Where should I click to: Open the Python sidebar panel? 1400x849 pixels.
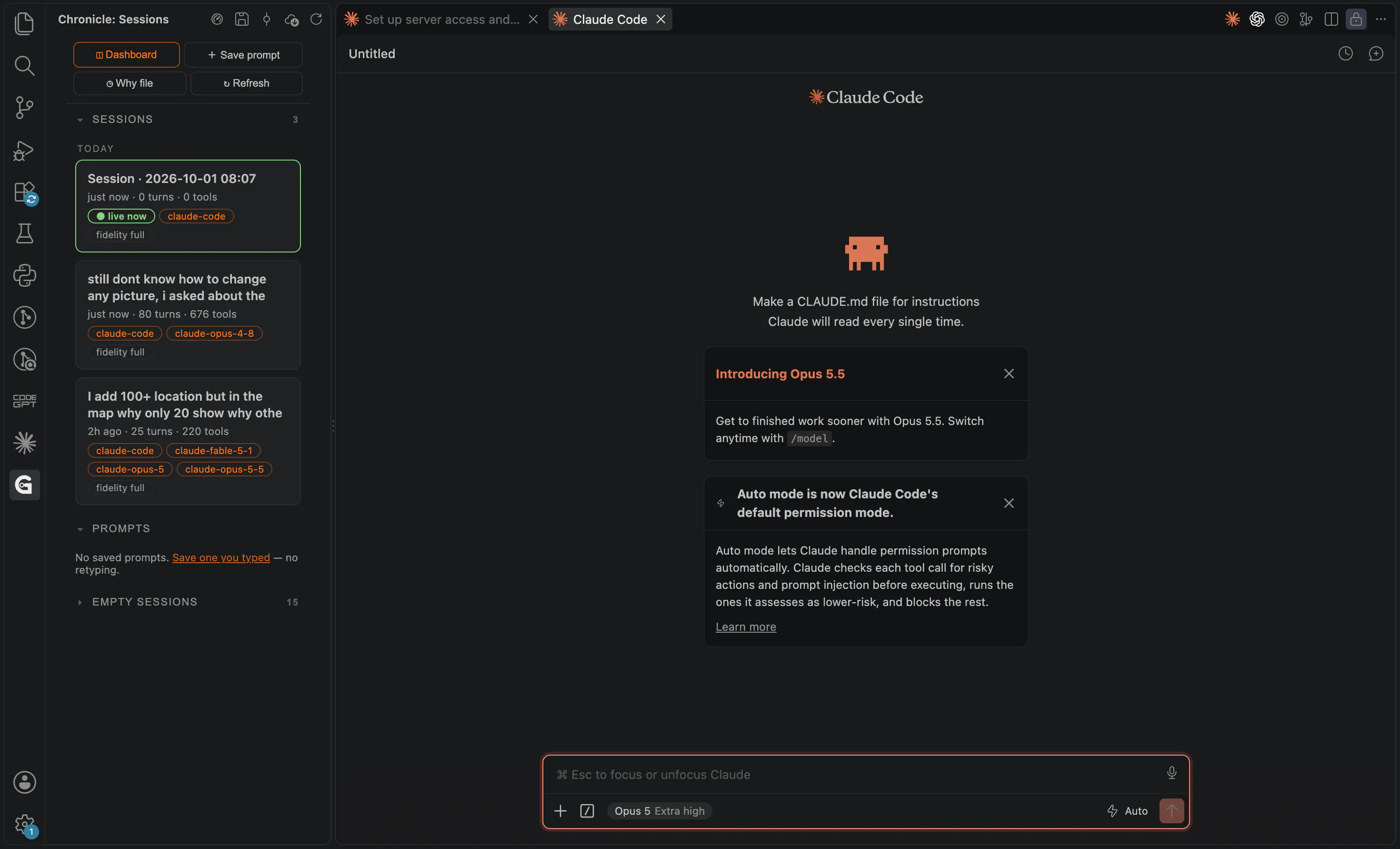[24, 276]
